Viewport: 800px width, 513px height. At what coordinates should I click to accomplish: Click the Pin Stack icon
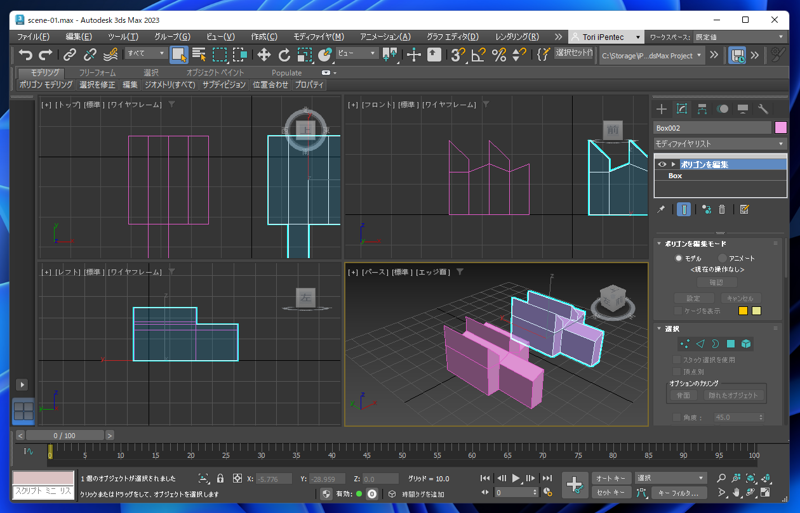tap(661, 209)
